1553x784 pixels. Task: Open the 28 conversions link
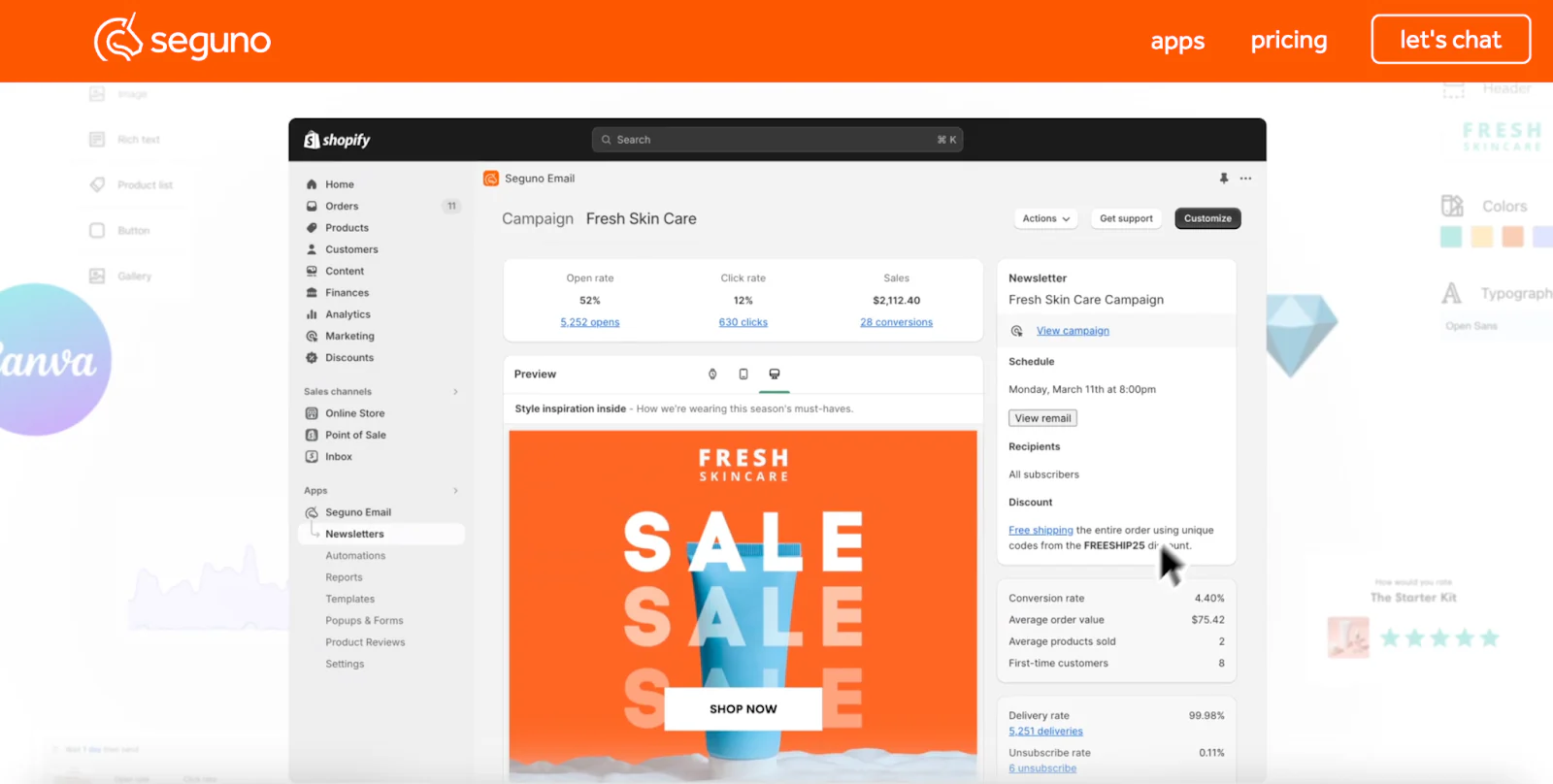tap(896, 322)
